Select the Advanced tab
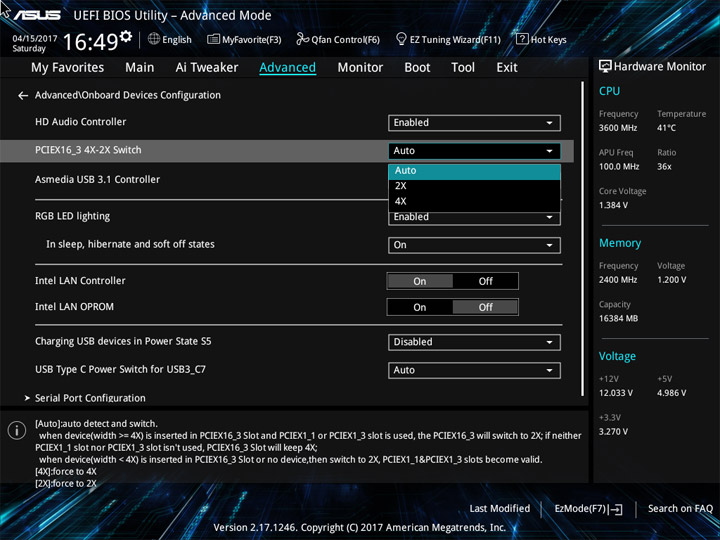The width and height of the screenshot is (720, 540). [x=287, y=68]
